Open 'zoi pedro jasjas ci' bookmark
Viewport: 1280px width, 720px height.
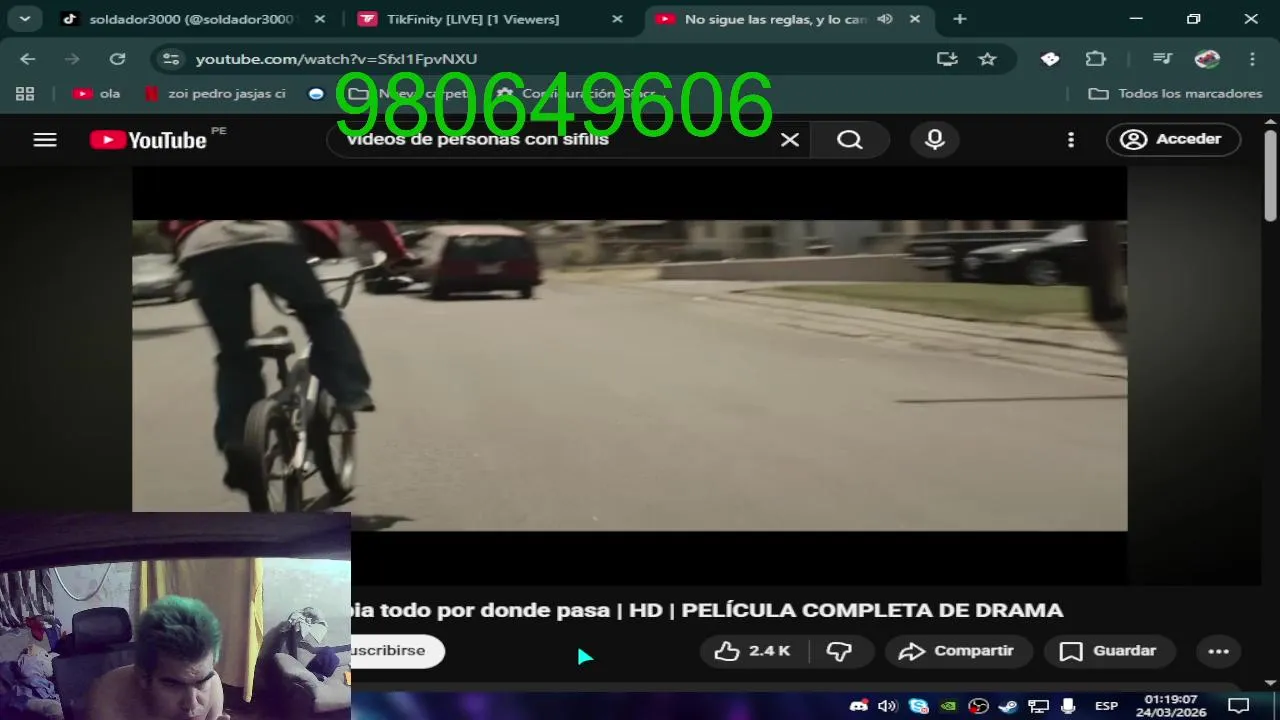tap(215, 94)
